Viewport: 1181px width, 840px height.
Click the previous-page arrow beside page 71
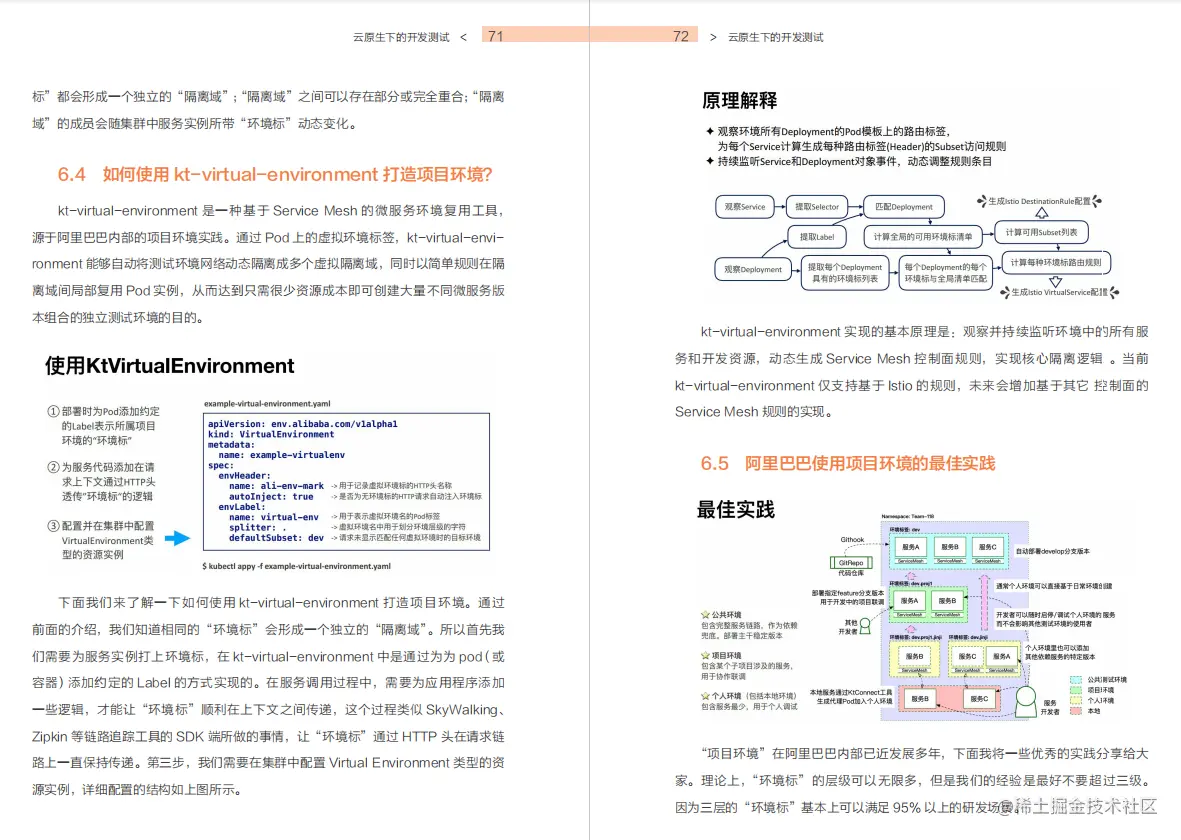463,37
